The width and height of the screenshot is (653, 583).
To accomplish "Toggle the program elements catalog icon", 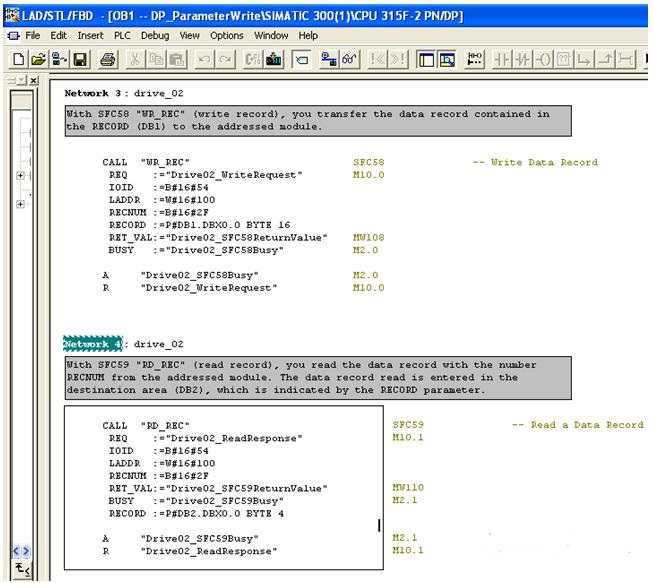I will click(302, 60).
